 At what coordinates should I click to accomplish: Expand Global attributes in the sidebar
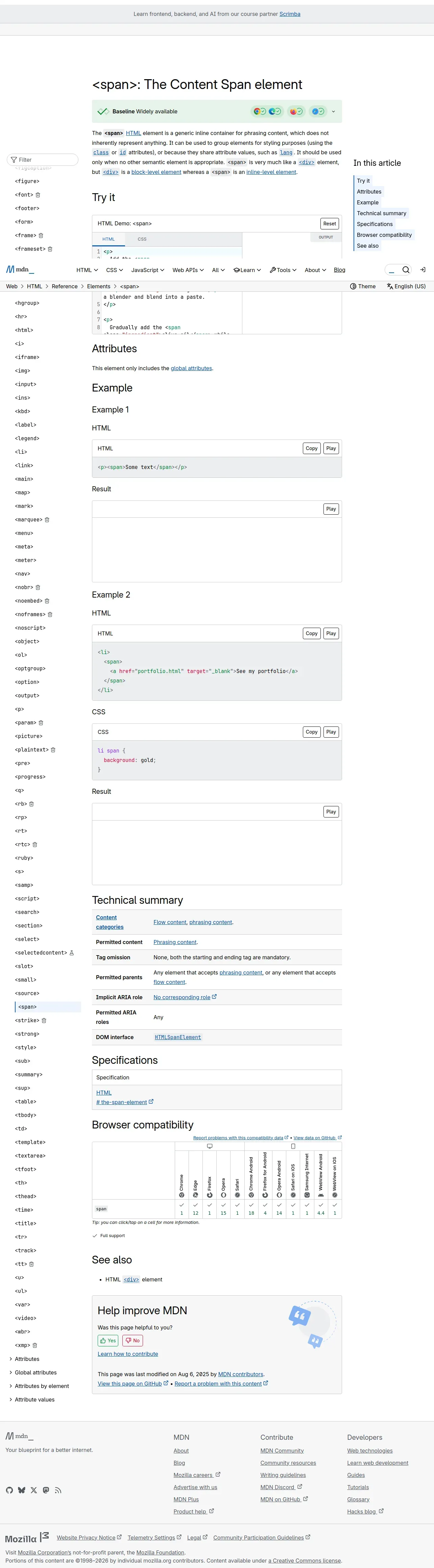point(35,1373)
